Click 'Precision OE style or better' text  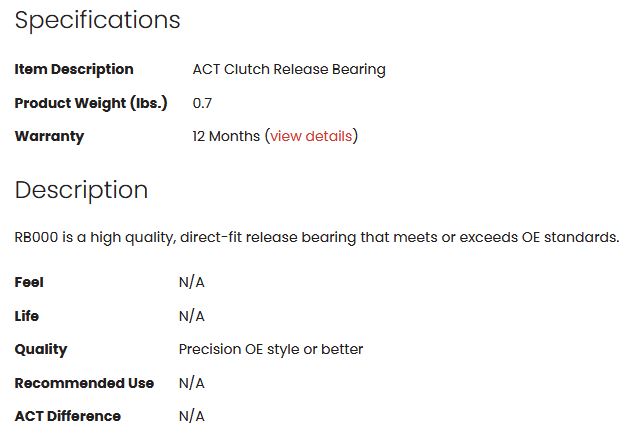click(x=271, y=349)
